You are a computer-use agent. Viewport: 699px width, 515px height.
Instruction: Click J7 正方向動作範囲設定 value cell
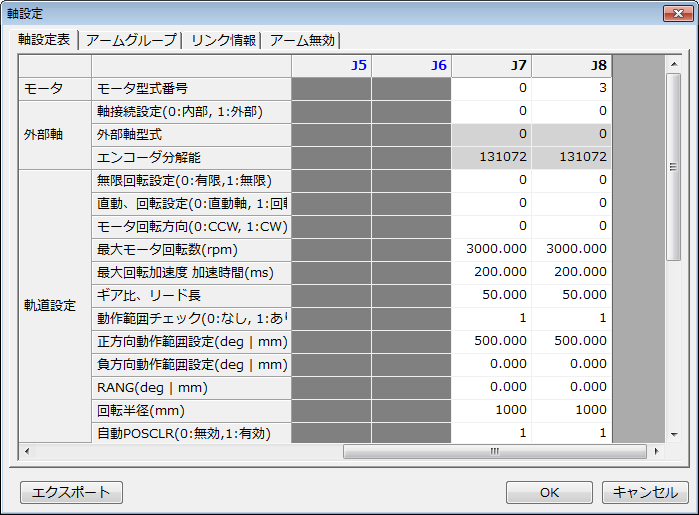[x=491, y=341]
